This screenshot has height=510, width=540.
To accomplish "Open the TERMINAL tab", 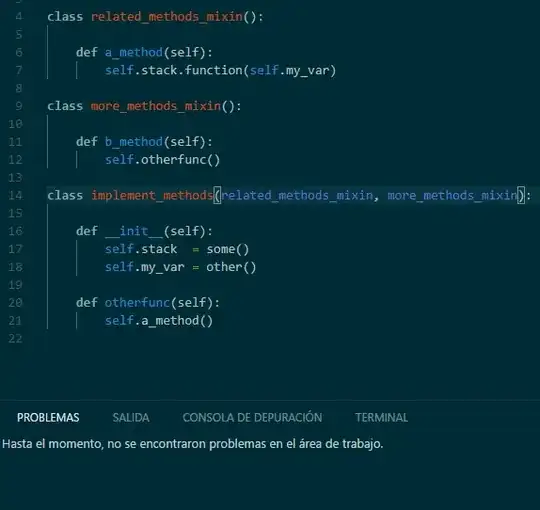I will click(382, 417).
